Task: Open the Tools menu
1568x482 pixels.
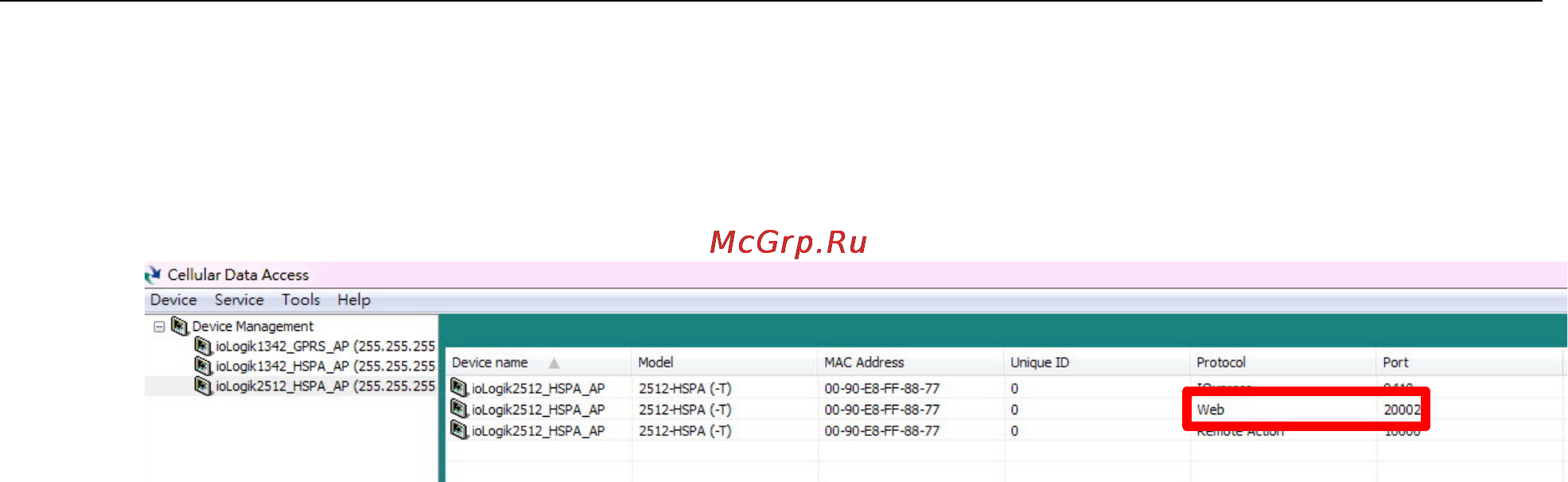Action: [301, 300]
